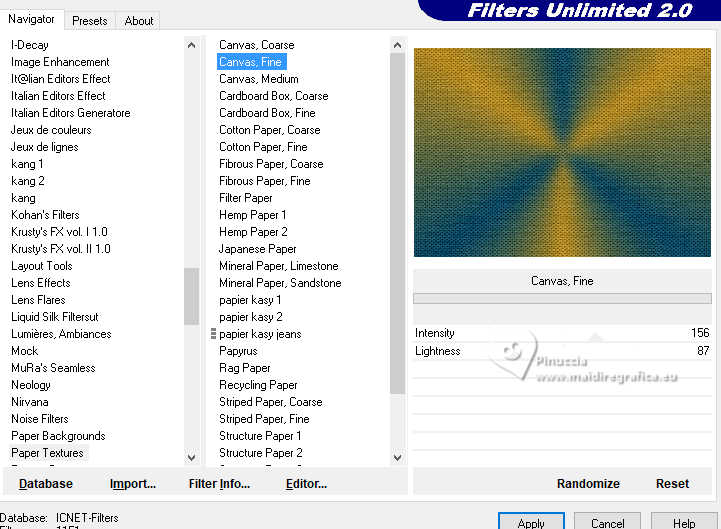
Task: Open the Presets tab
Action: point(90,21)
